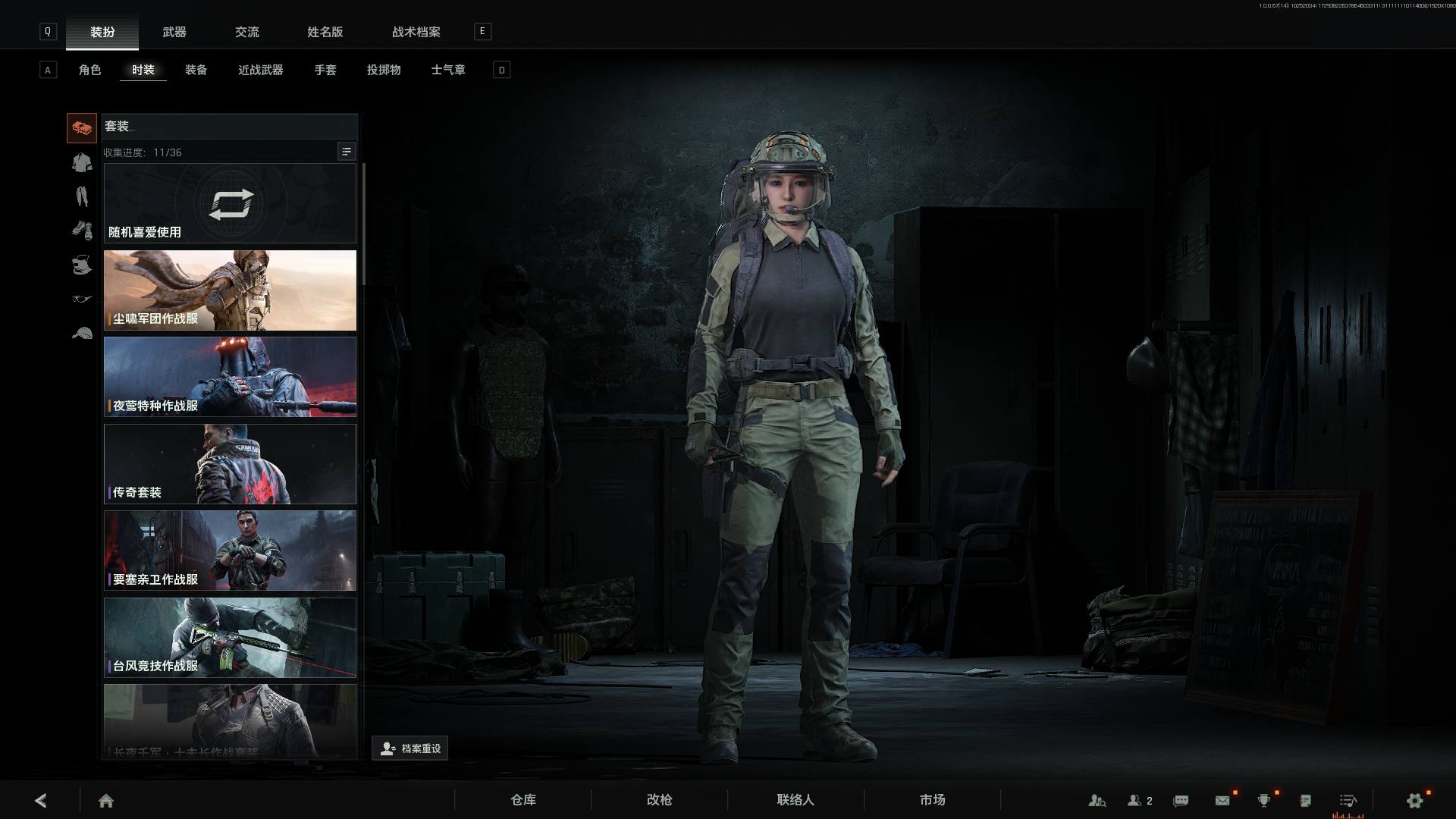
Task: Switch to the 交流 top tab
Action: 247,32
